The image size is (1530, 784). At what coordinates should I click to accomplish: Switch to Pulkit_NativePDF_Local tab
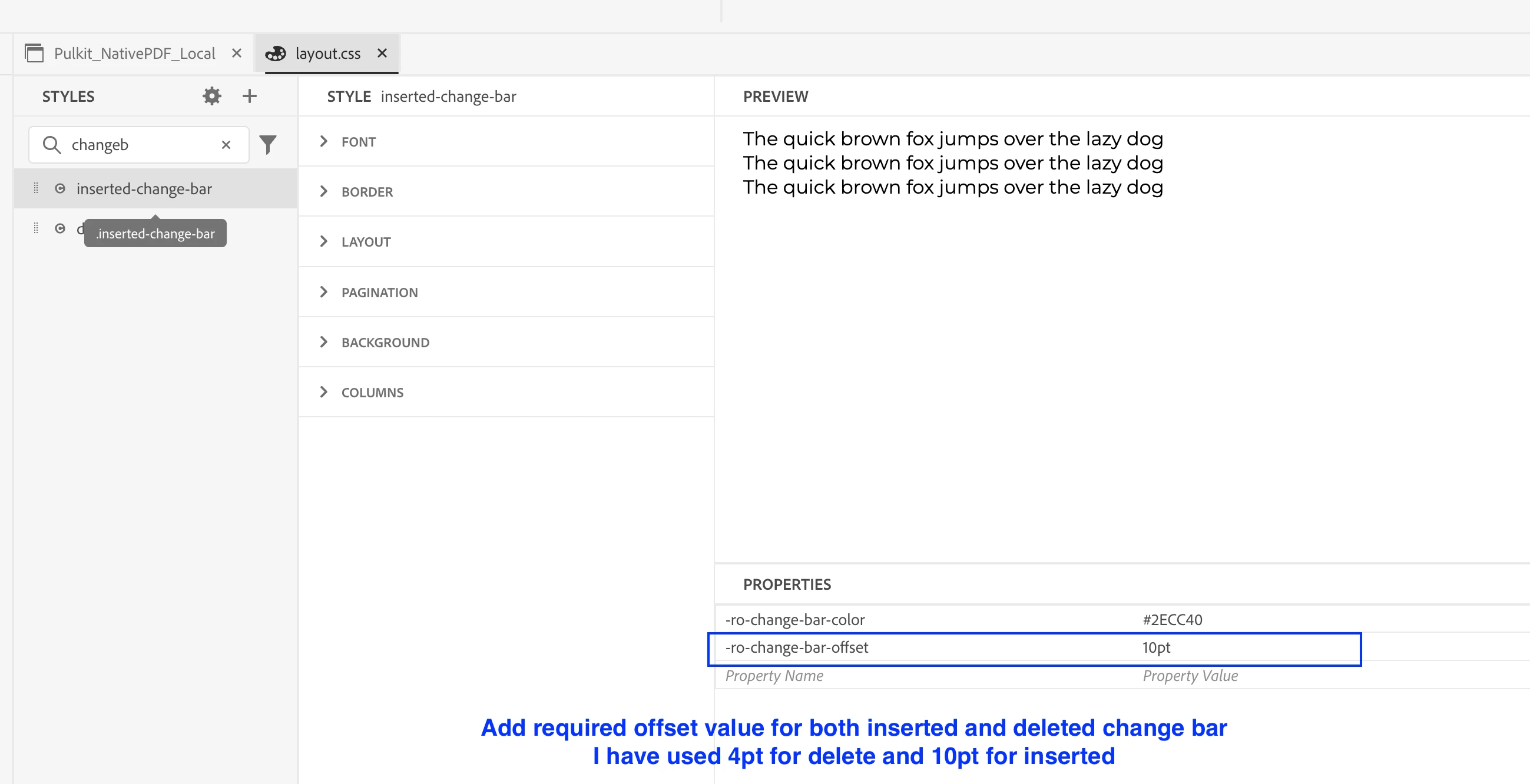[134, 54]
